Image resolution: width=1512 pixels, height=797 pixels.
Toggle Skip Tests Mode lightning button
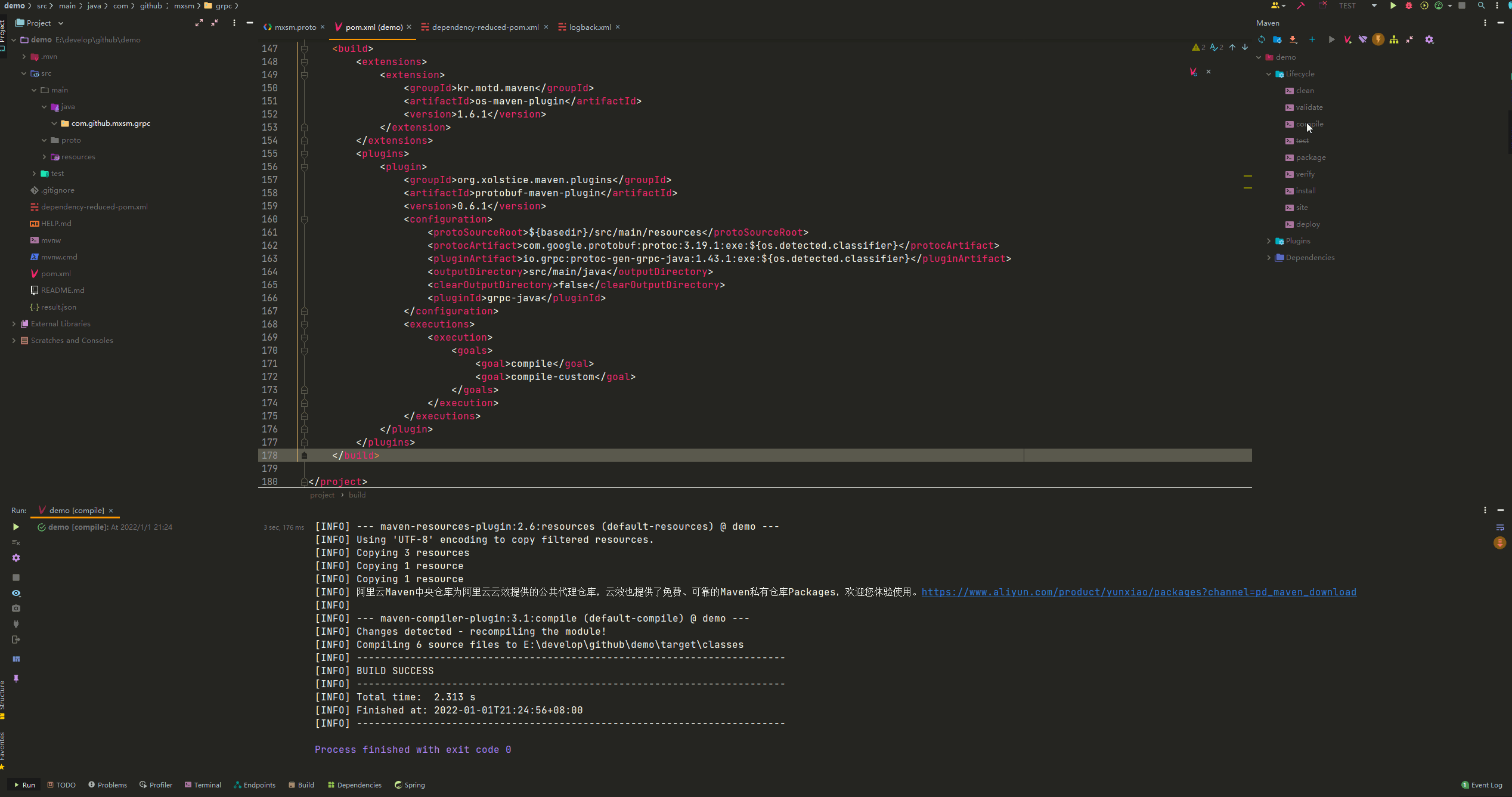click(1378, 39)
